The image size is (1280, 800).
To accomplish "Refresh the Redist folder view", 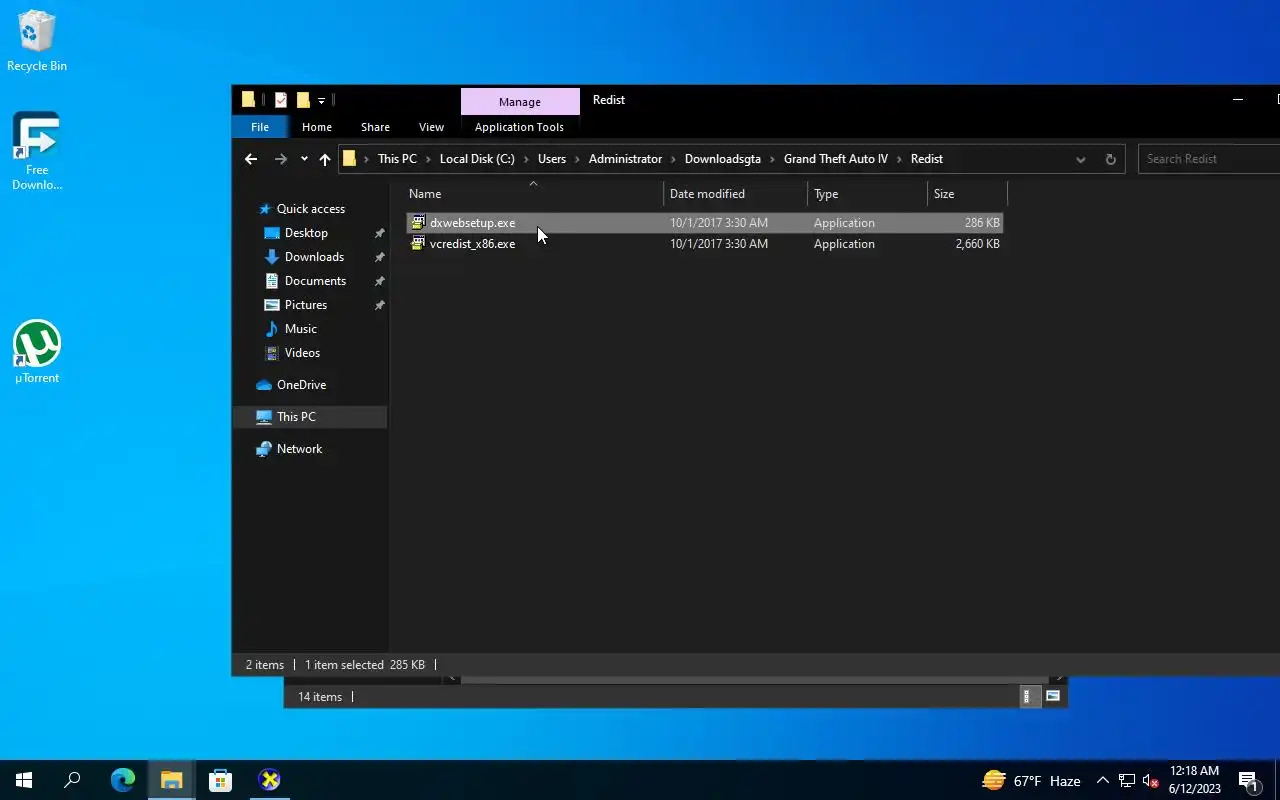I will 1110,159.
